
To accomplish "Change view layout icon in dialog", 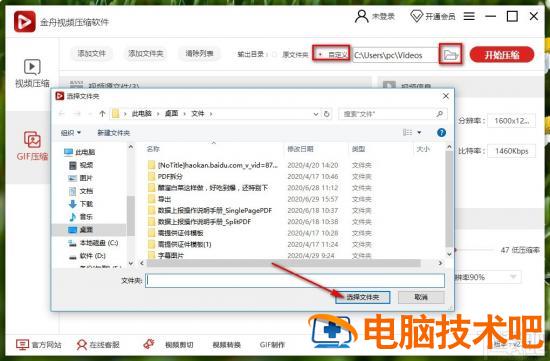I will click(407, 132).
